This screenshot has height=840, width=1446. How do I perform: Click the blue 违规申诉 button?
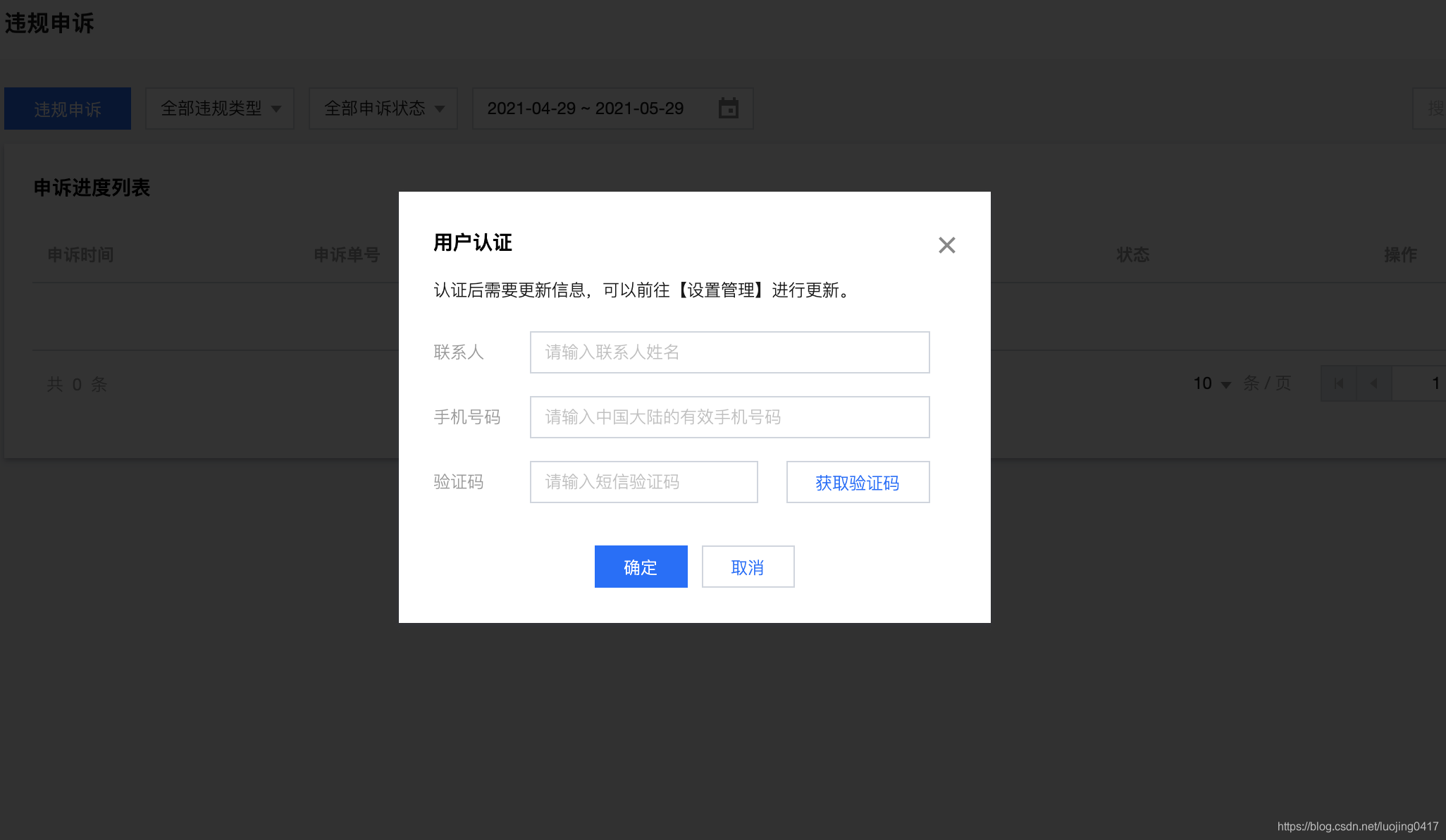coord(68,109)
